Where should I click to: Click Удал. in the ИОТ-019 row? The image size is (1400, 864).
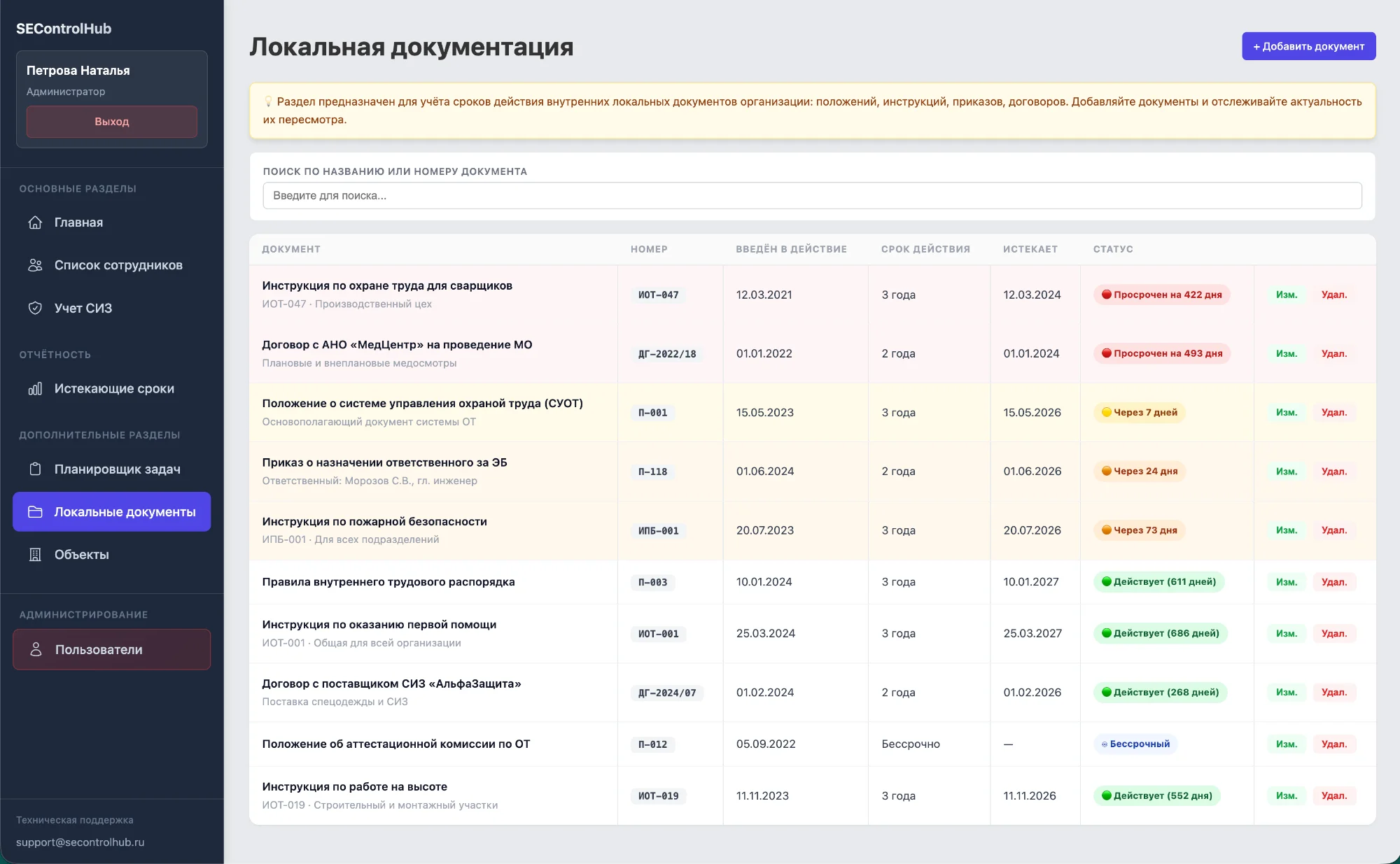tap(1333, 795)
